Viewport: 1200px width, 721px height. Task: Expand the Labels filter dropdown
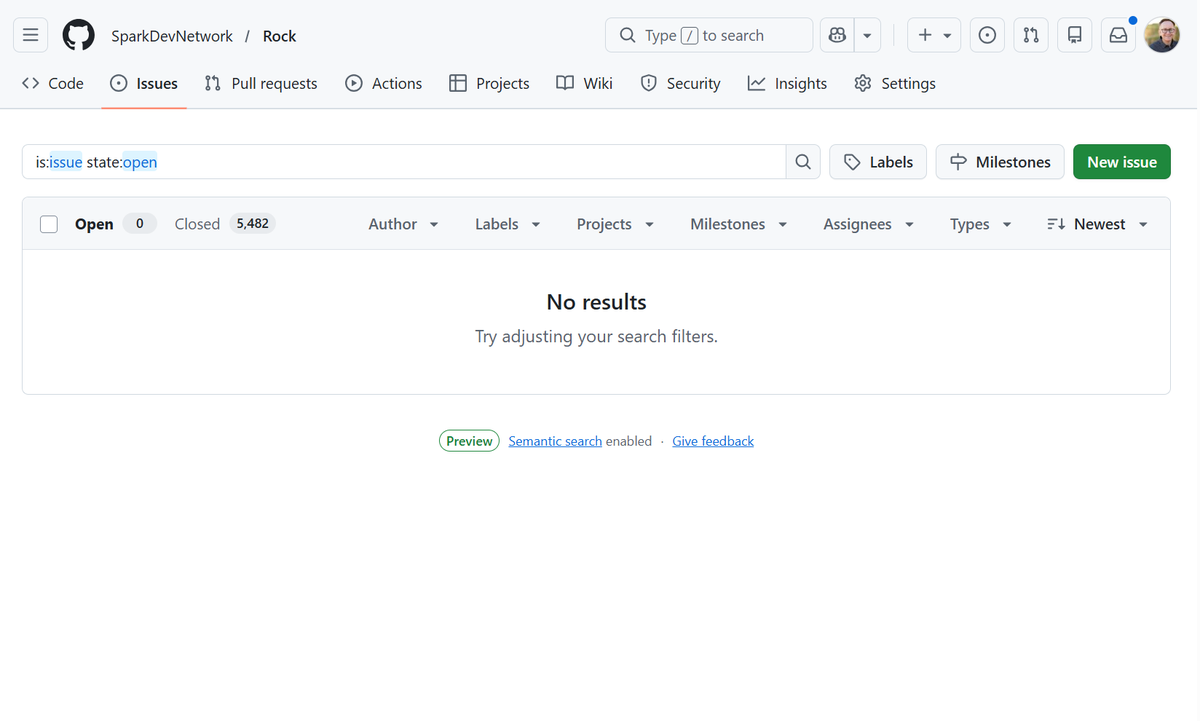tap(508, 224)
